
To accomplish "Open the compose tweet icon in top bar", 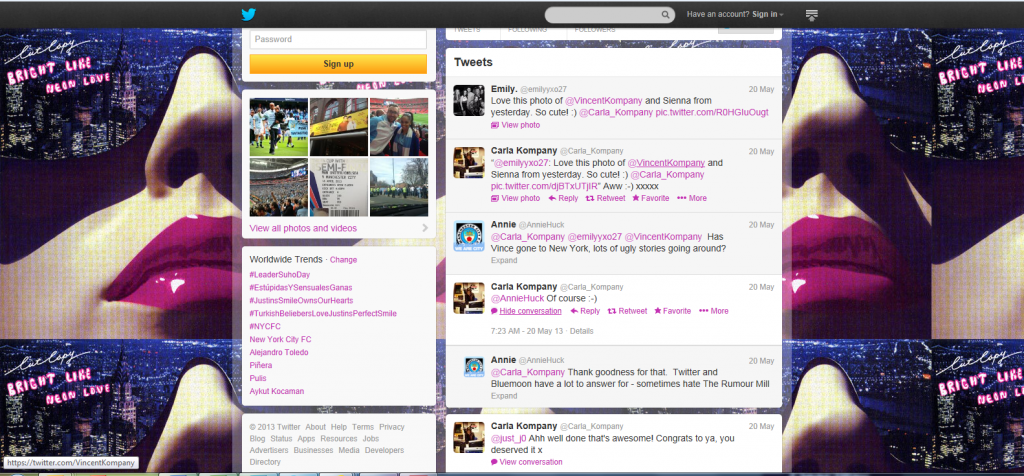I will pos(812,15).
